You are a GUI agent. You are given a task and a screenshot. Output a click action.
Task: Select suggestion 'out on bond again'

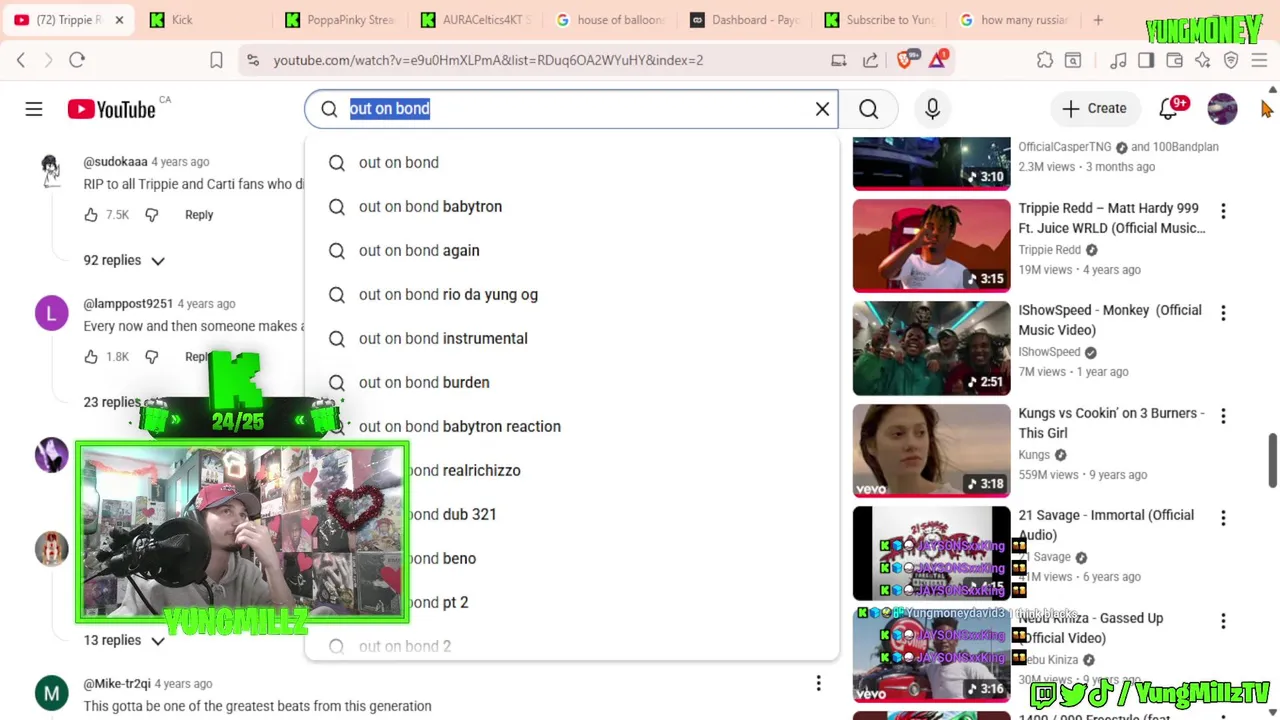(x=572, y=250)
